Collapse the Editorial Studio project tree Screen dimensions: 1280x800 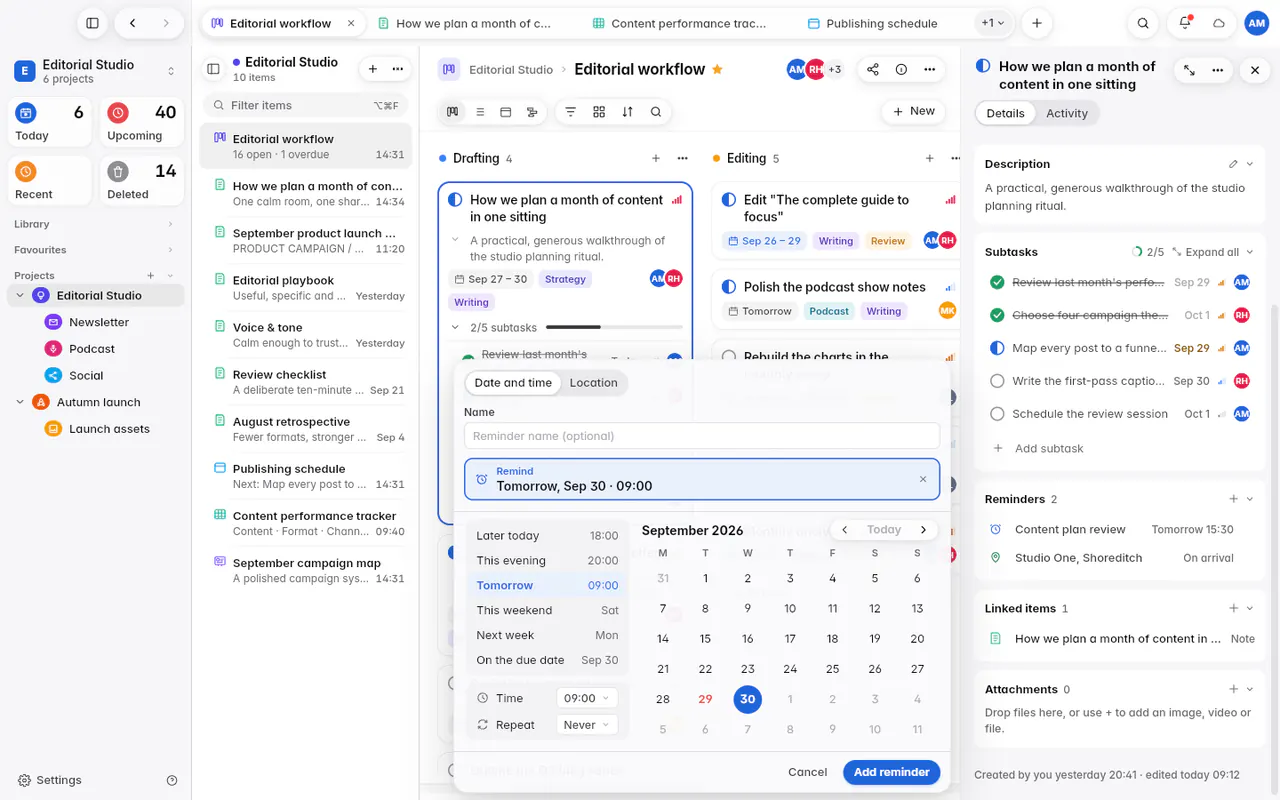click(20, 296)
